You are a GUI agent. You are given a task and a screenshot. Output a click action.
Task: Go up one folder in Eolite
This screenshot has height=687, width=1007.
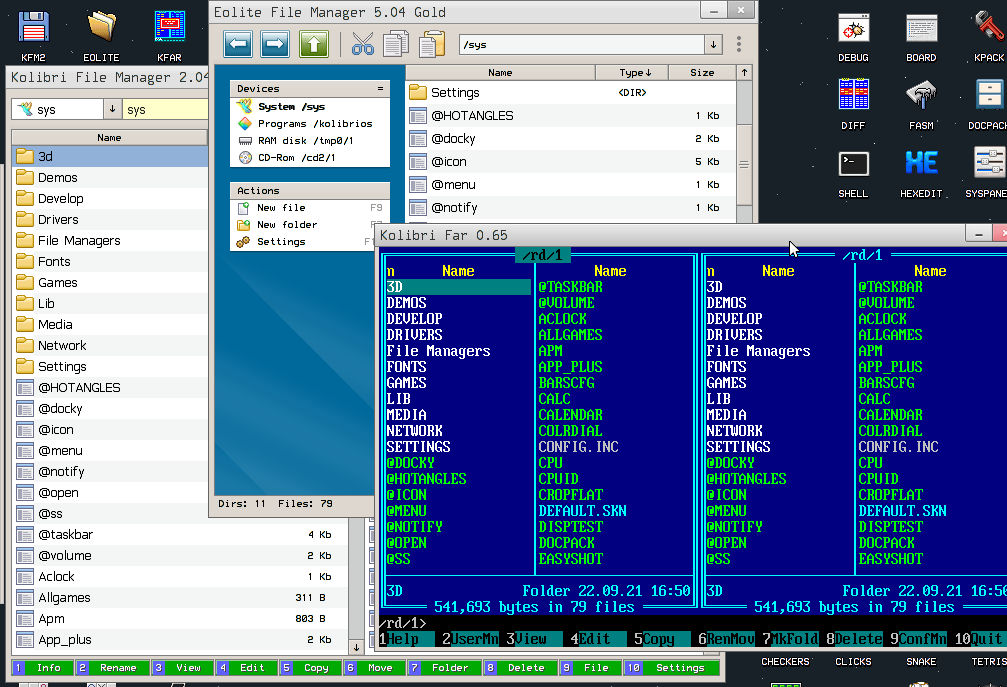pyautogui.click(x=313, y=44)
